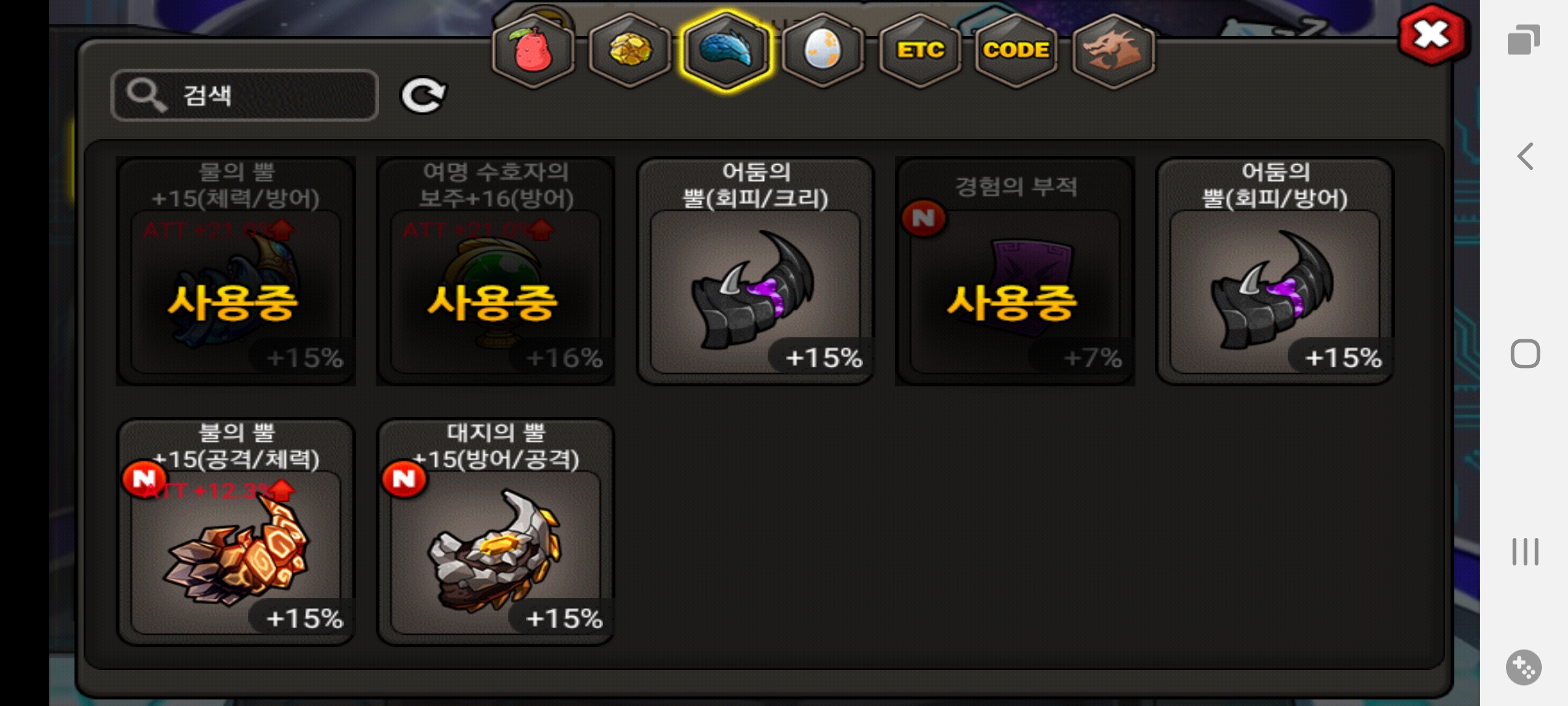The height and width of the screenshot is (706, 1568).
Task: Select the 물의 뿔 +15(체력/방어) item in use
Action: (236, 271)
